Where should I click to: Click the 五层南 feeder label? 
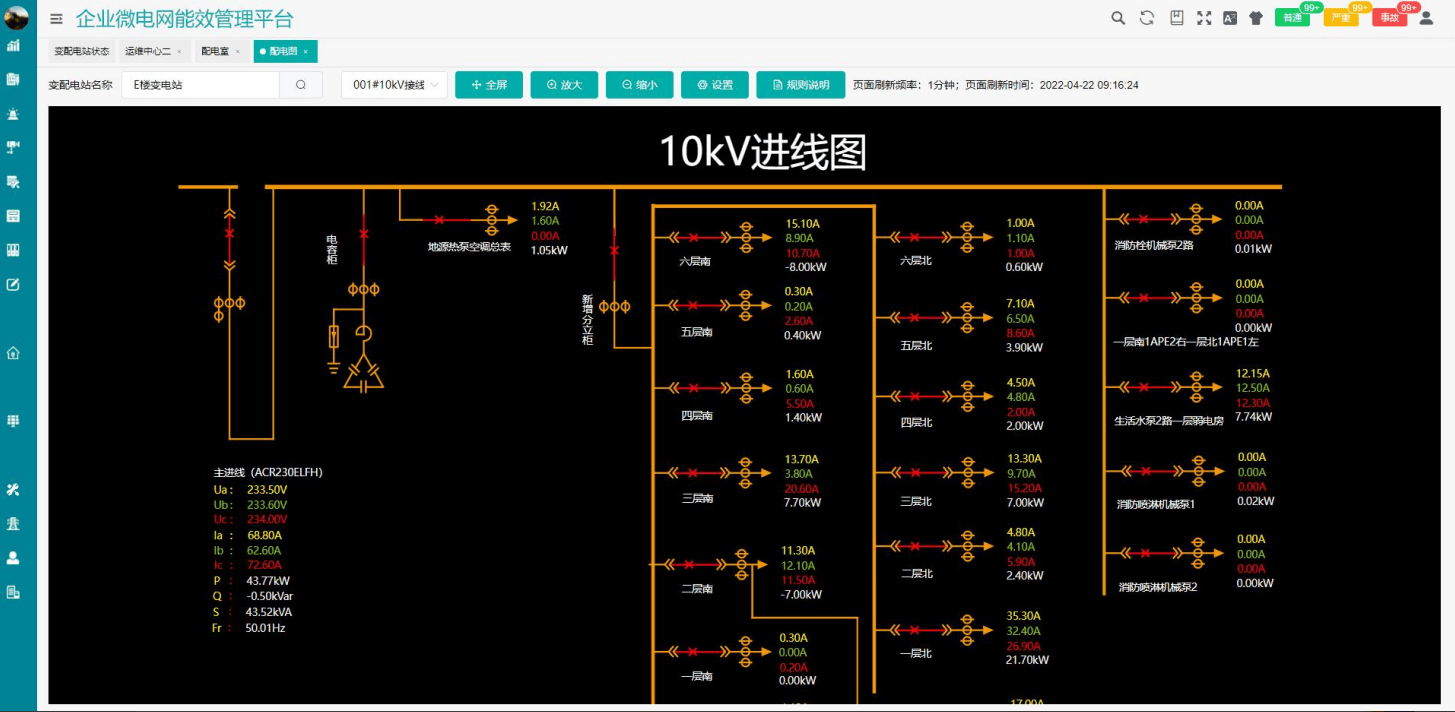tap(696, 332)
